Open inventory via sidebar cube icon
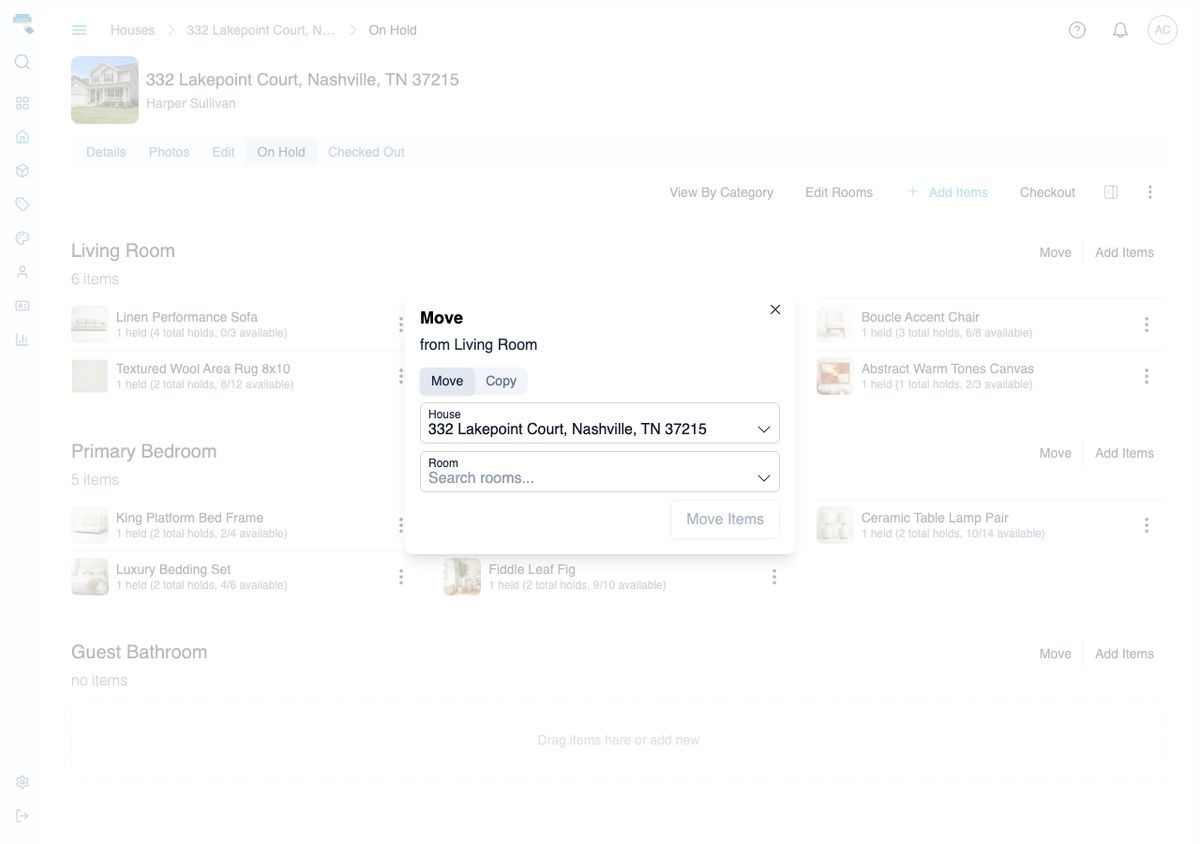Screen dimensions: 1200x844 click(22, 171)
